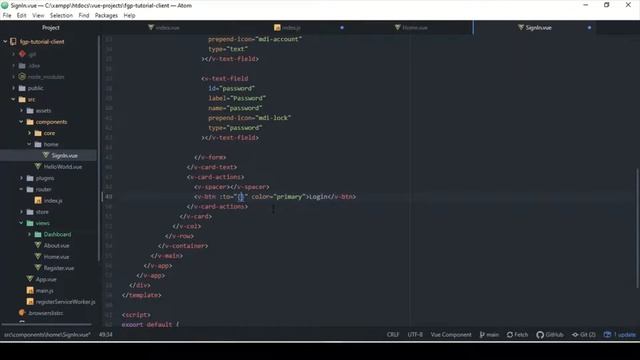The height and width of the screenshot is (360, 640).
Task: Select the router folder in tree
Action: (43, 189)
